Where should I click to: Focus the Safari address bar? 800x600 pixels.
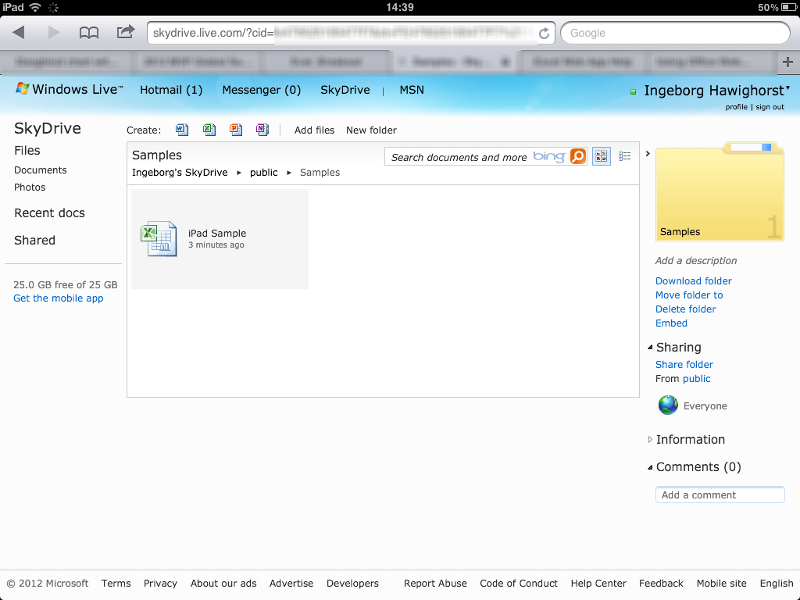click(x=351, y=33)
